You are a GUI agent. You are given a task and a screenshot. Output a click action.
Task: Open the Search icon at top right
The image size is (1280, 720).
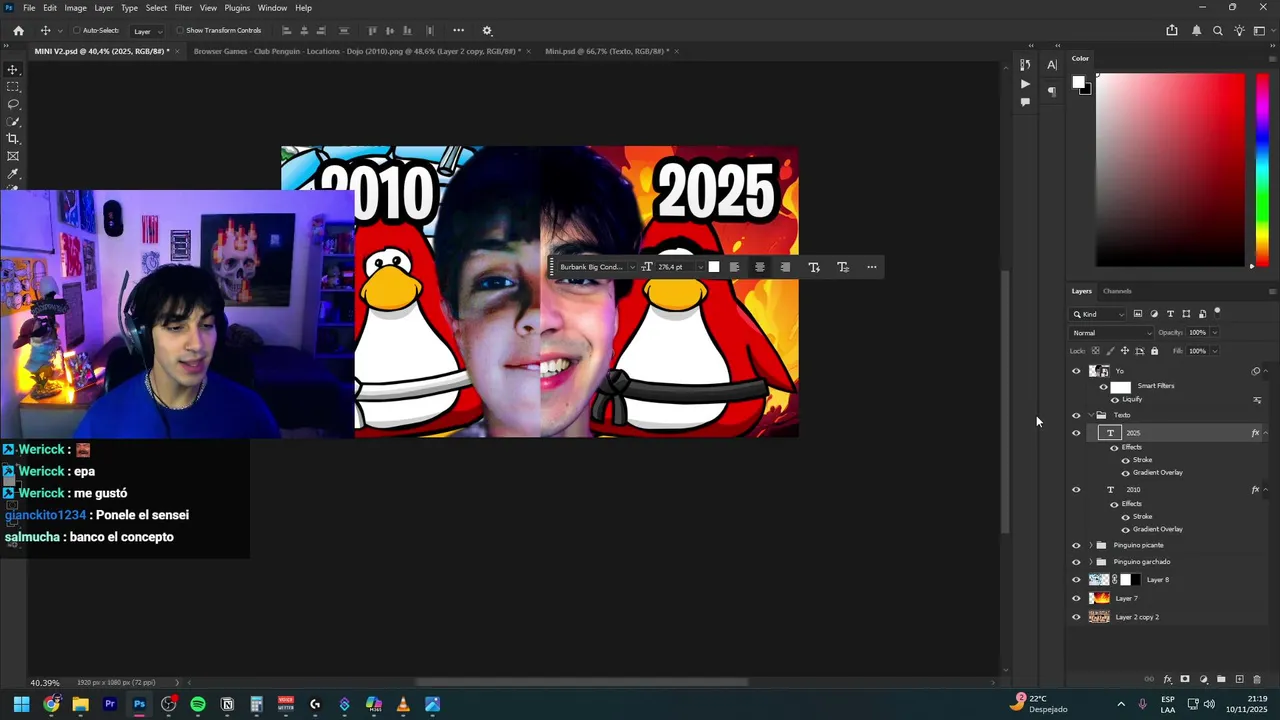point(1217,31)
